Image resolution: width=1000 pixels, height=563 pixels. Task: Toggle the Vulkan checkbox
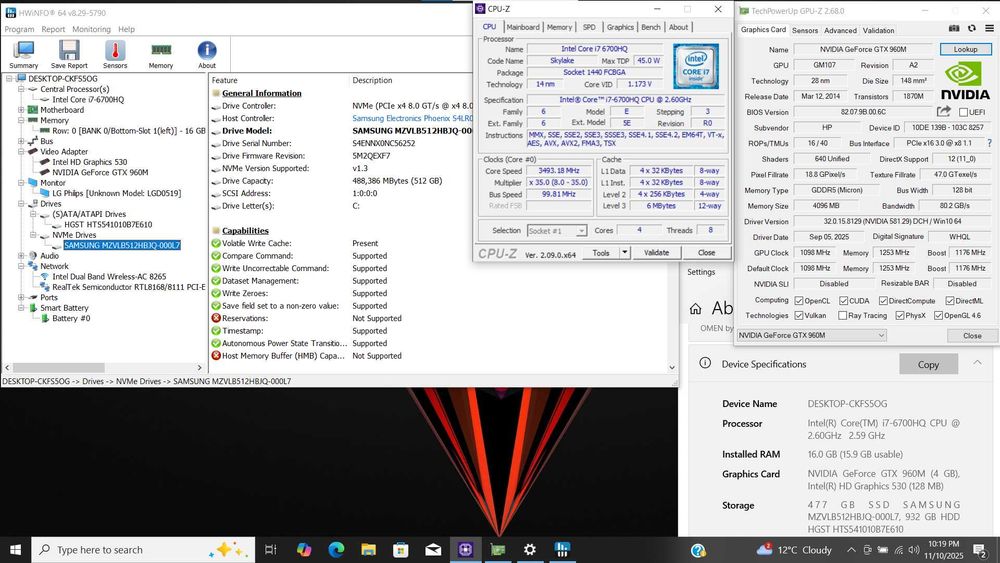(x=798, y=315)
